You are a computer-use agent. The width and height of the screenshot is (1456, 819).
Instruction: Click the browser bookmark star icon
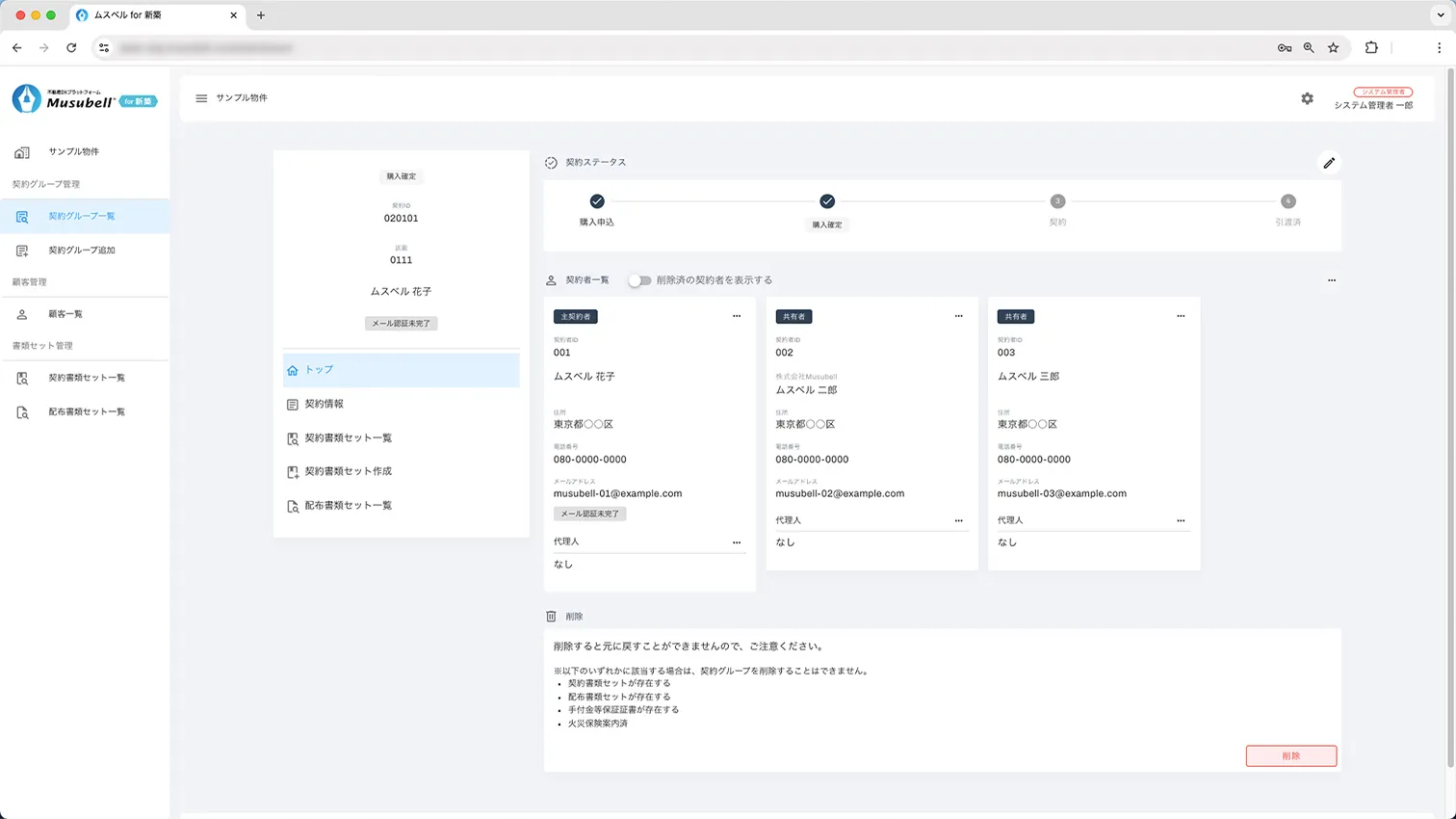coord(1334,47)
